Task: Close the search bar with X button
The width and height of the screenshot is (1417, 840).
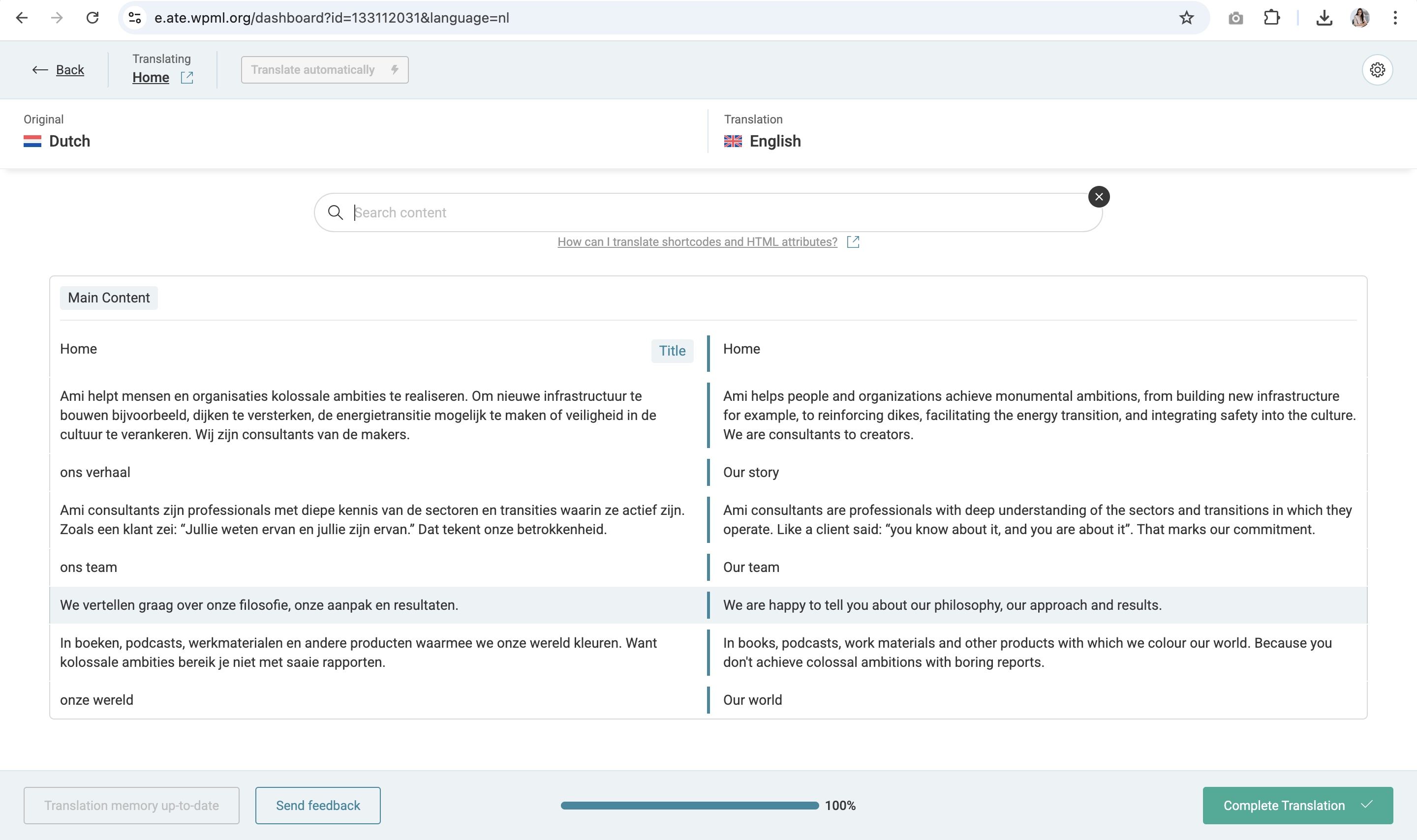Action: pos(1098,196)
